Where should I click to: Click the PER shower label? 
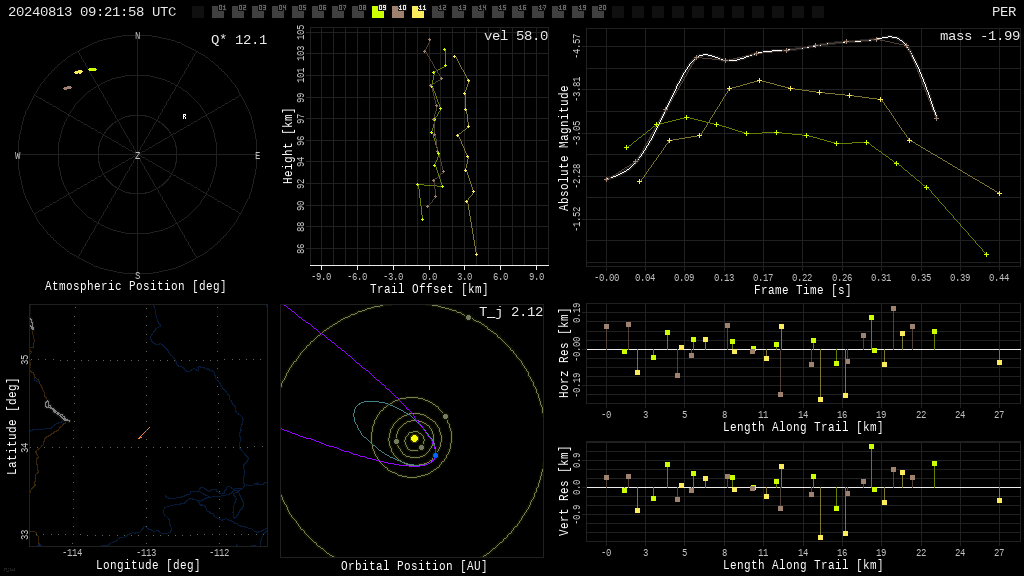point(1004,12)
